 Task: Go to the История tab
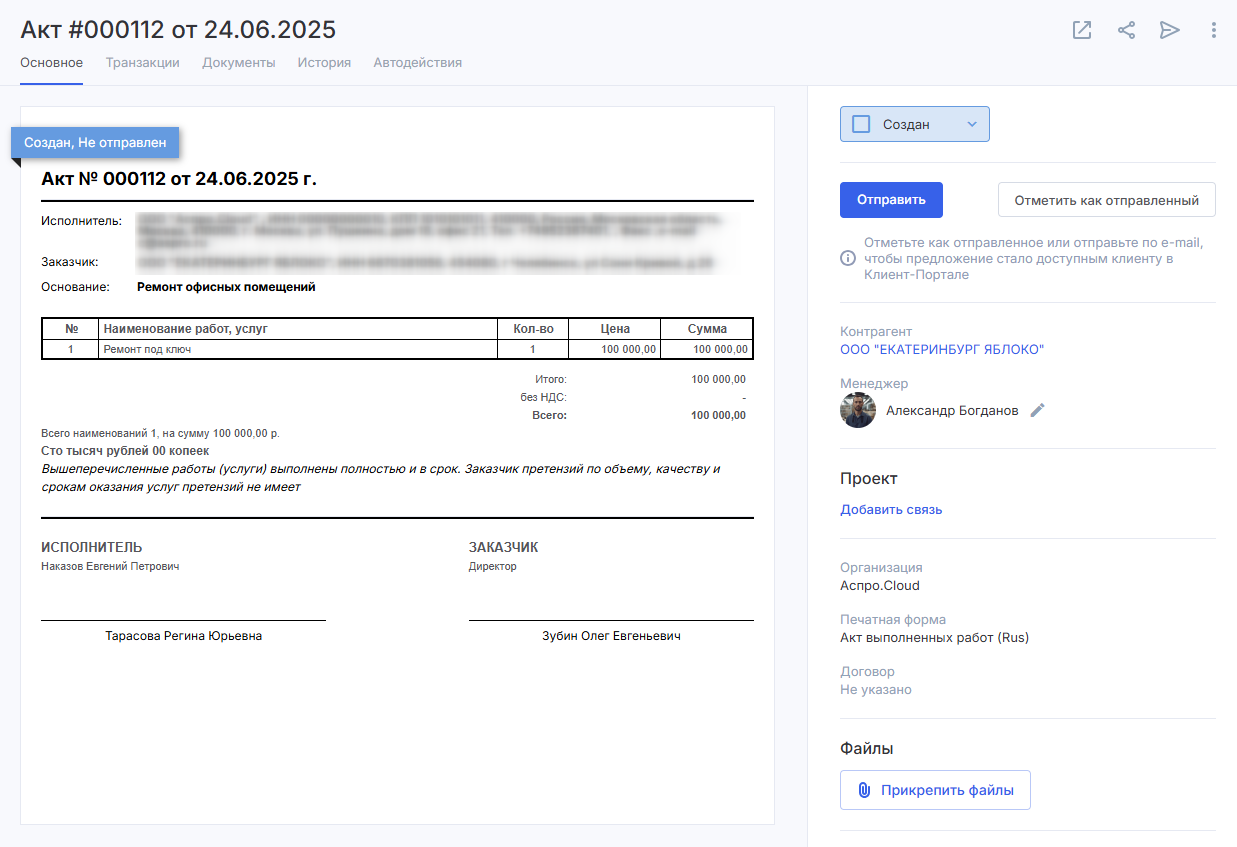point(324,62)
